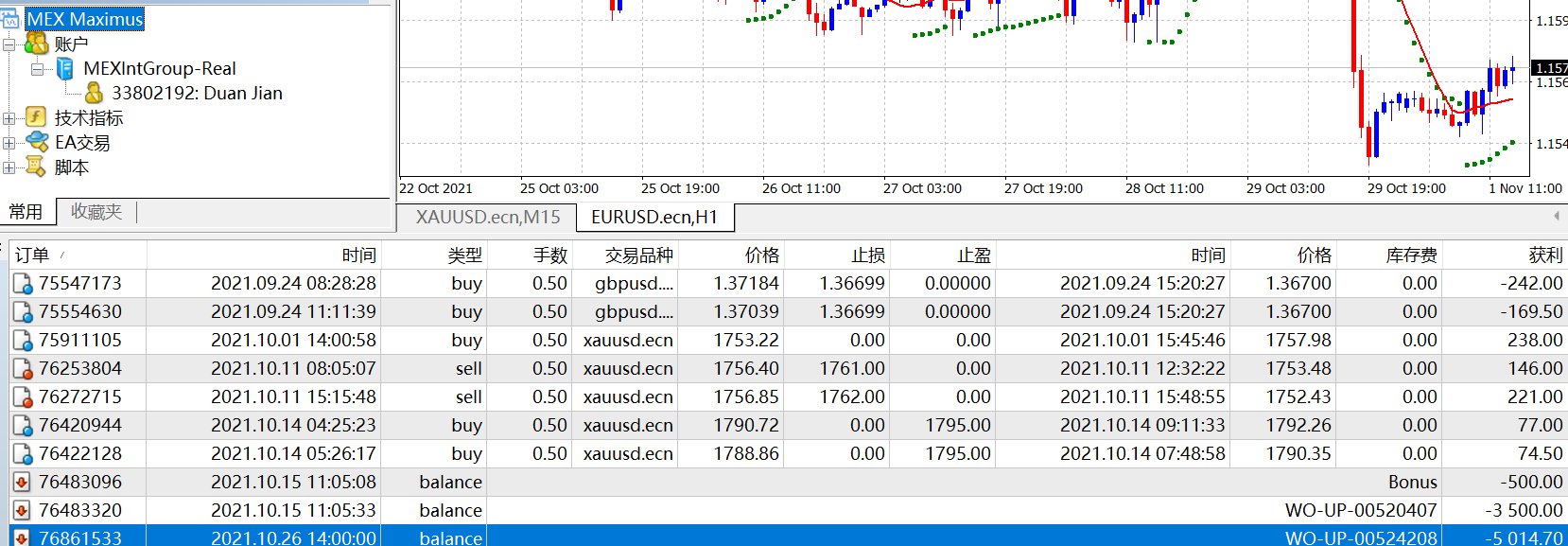
Task: Click WO-UP-00524208 comment text
Action: 1361,537
